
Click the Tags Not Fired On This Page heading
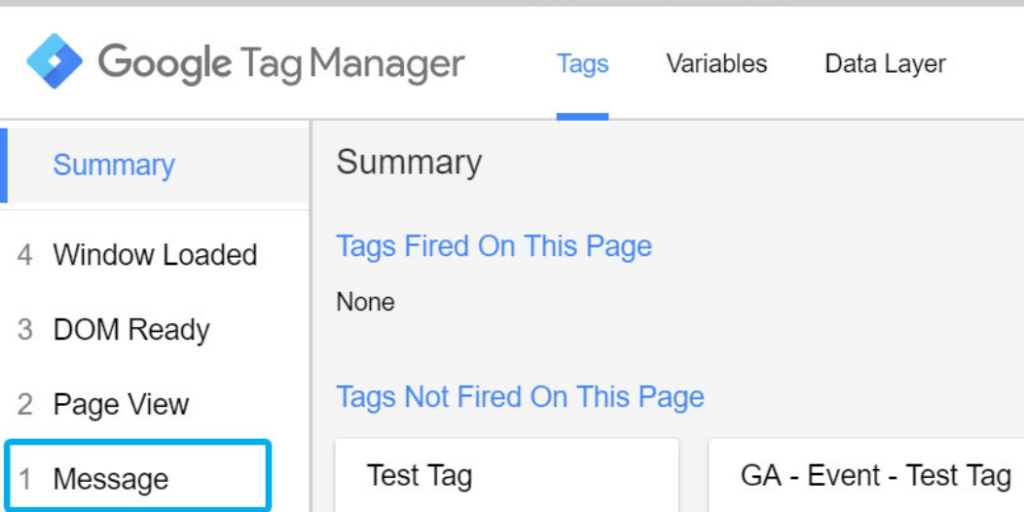point(520,397)
